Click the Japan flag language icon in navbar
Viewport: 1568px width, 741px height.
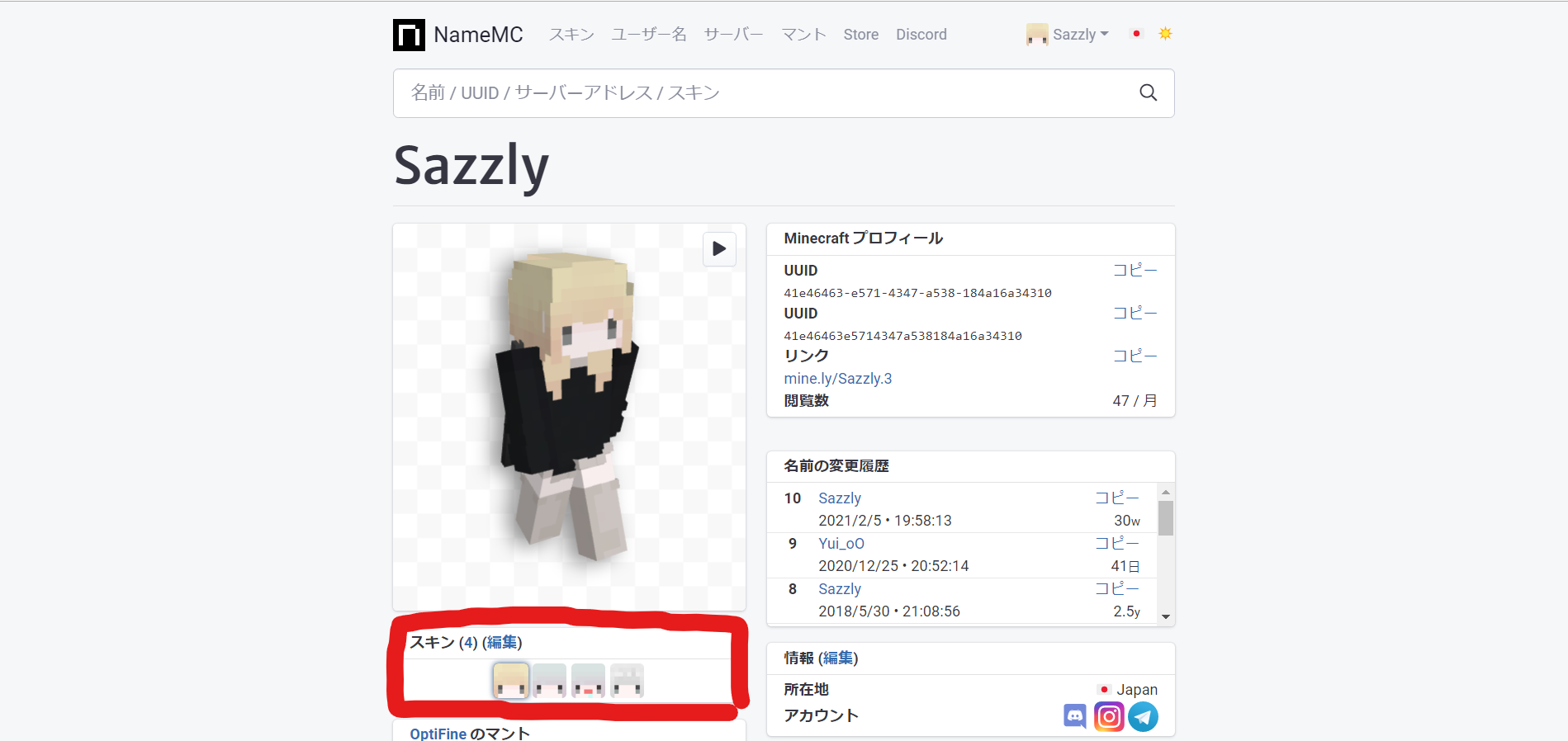point(1136,34)
